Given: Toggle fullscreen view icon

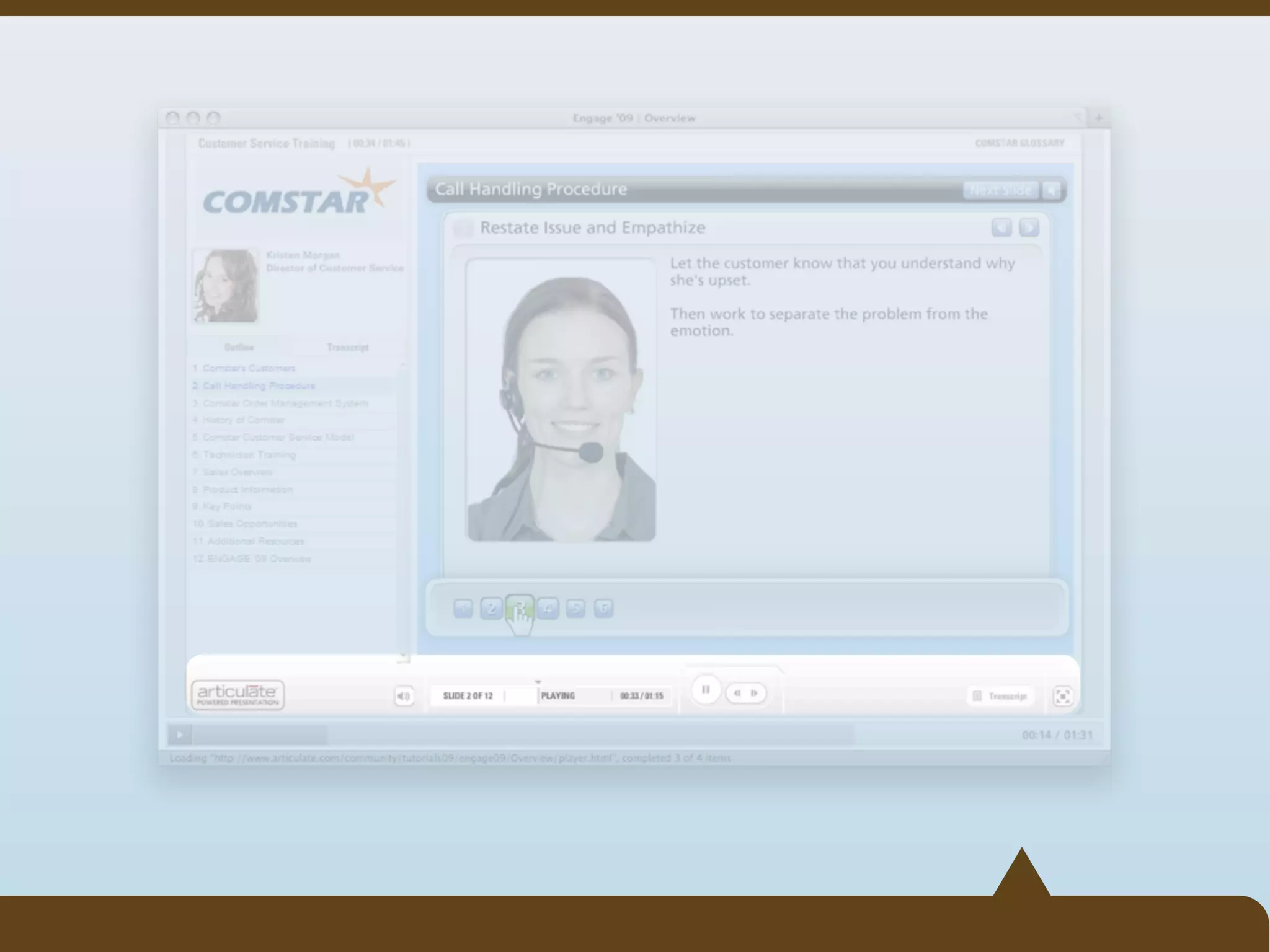Looking at the screenshot, I should [1062, 696].
